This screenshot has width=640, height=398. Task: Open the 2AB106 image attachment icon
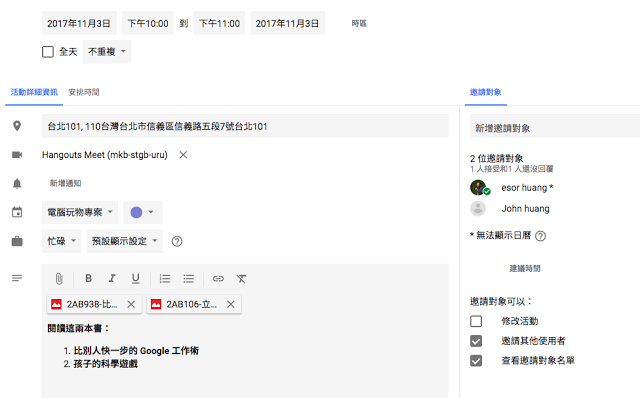[156, 304]
